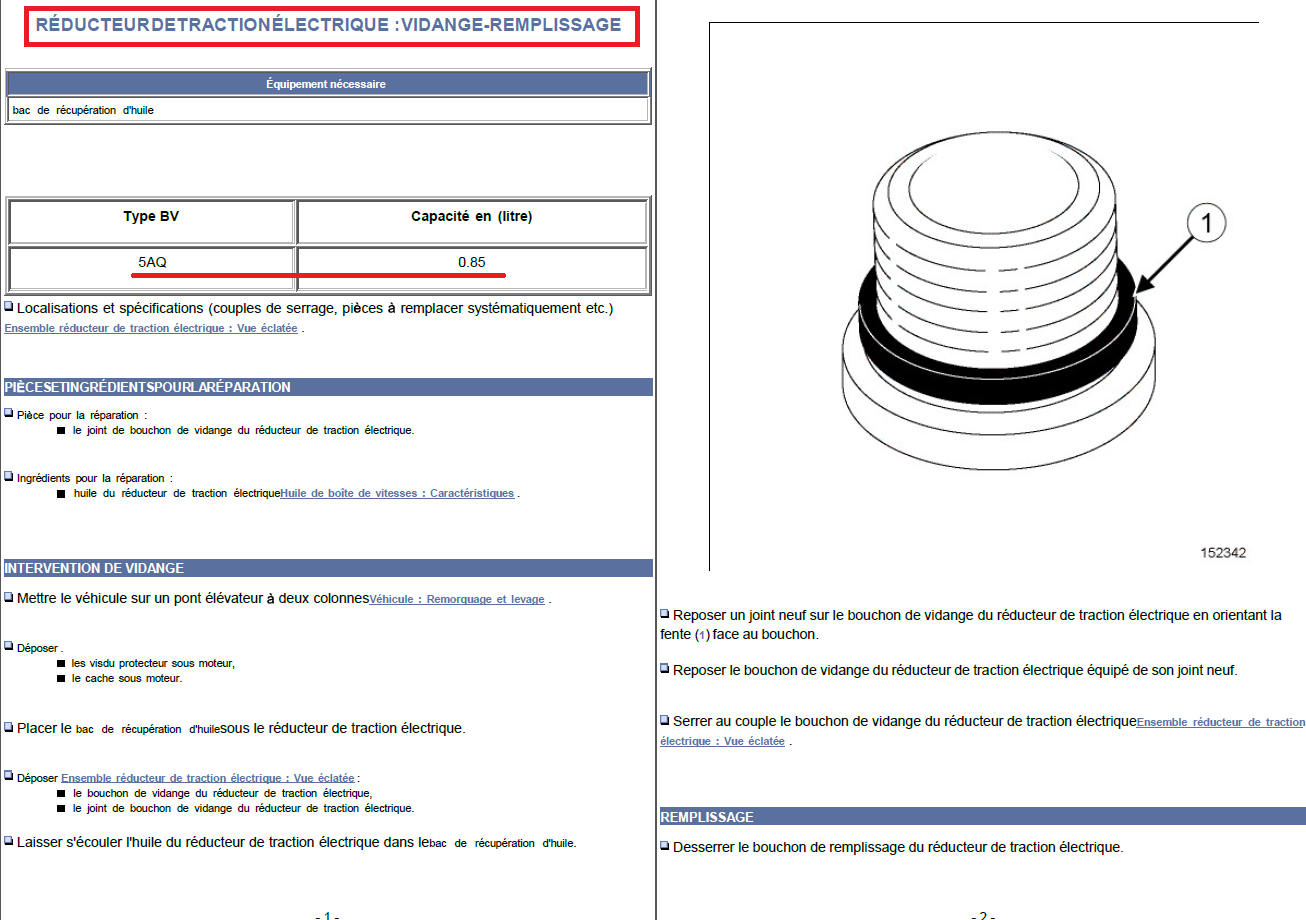Click bullet icon before "Reposer un joint neuf"

click(x=665, y=615)
